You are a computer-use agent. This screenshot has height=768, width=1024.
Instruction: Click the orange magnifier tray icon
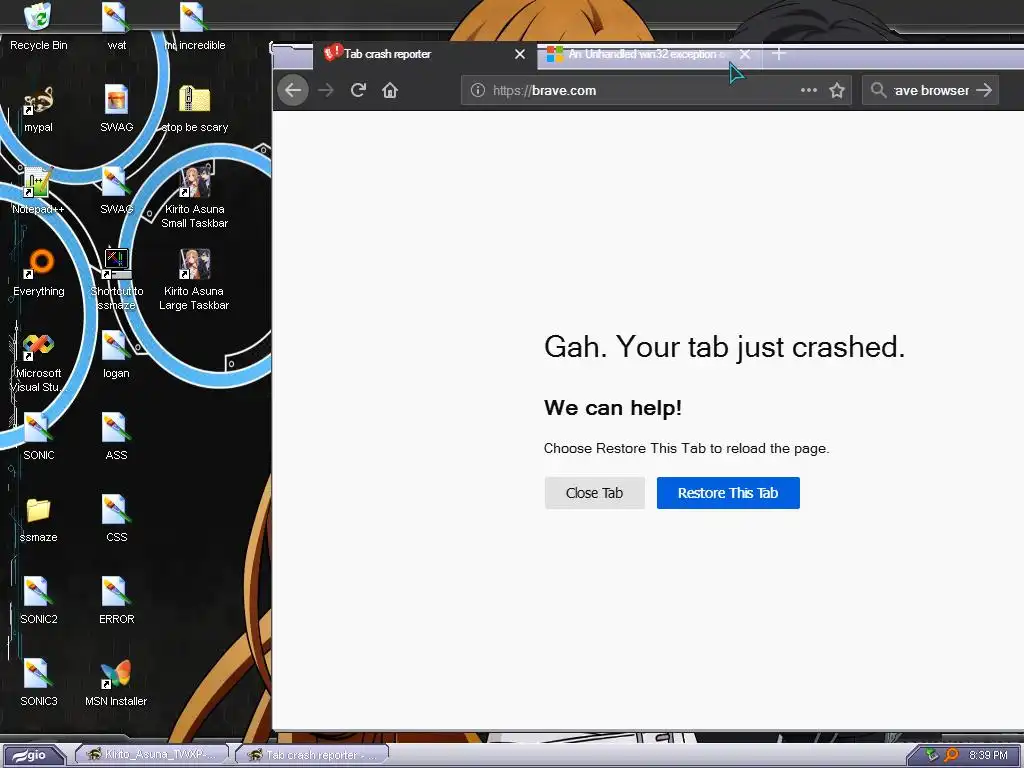[x=951, y=755]
